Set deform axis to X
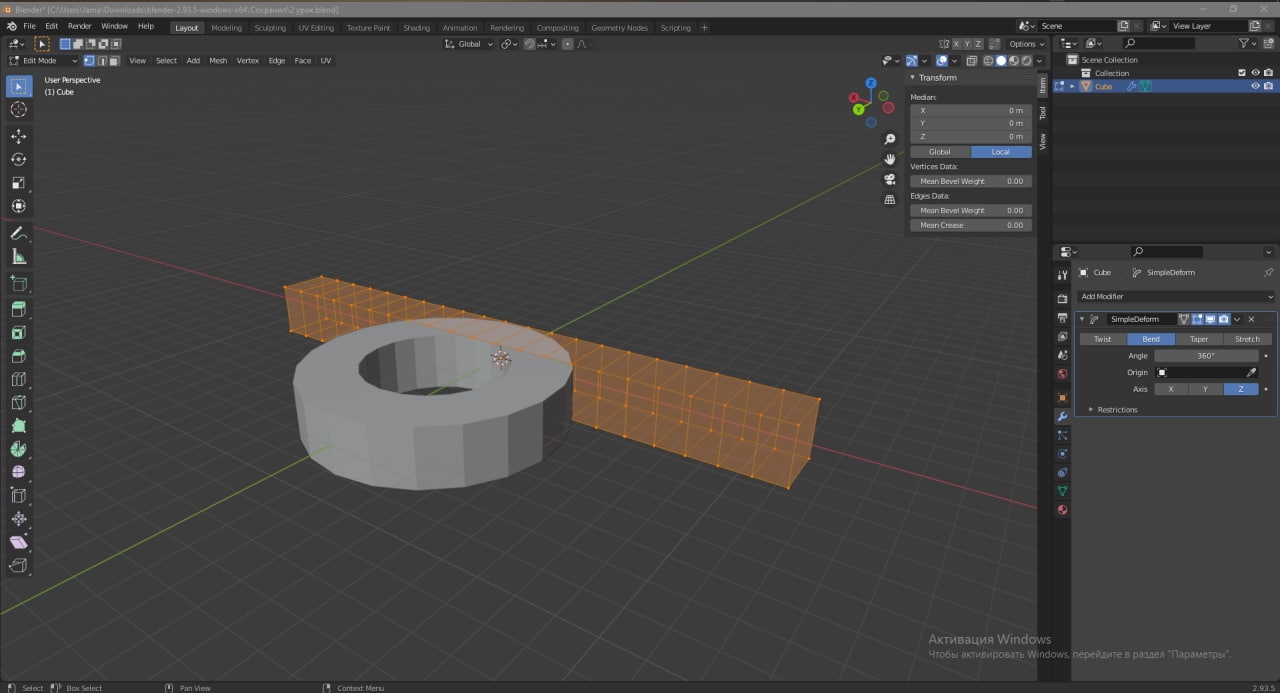This screenshot has width=1280, height=693. click(1171, 389)
